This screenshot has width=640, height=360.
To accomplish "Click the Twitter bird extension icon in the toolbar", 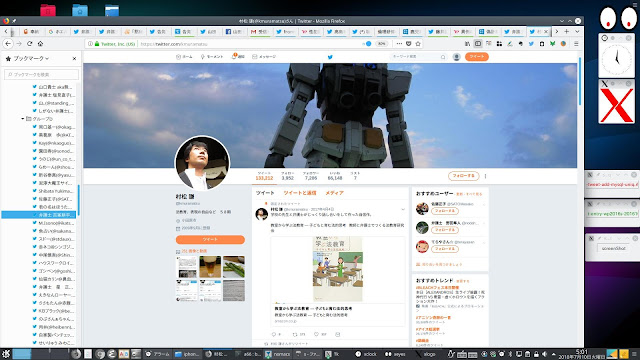I will point(531,44).
